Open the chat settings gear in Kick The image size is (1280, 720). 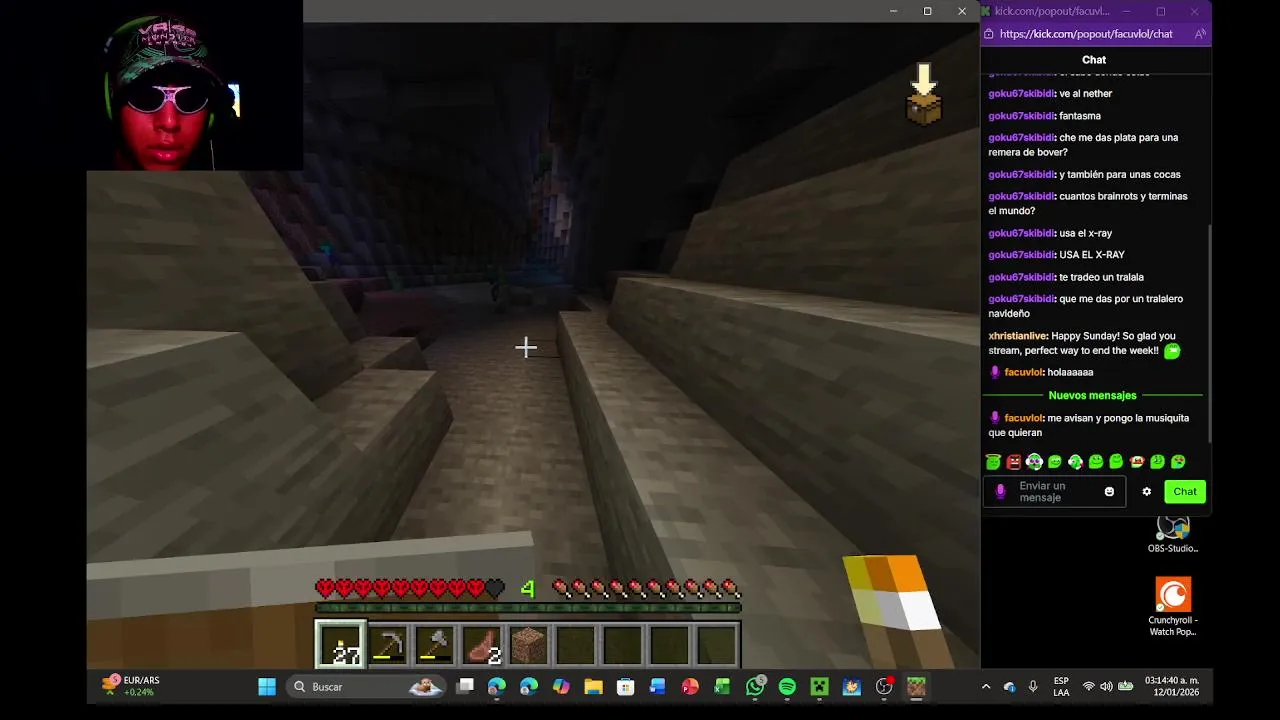[1147, 492]
